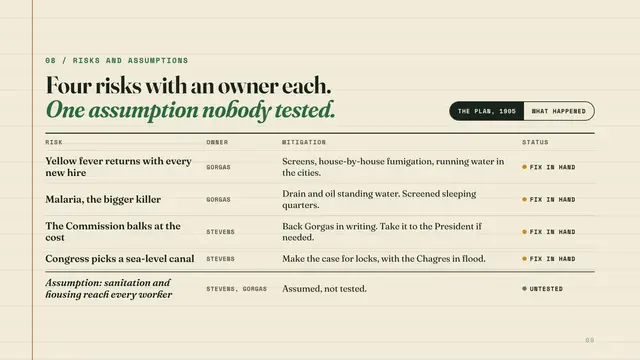Click the Untested status label

[546, 289]
